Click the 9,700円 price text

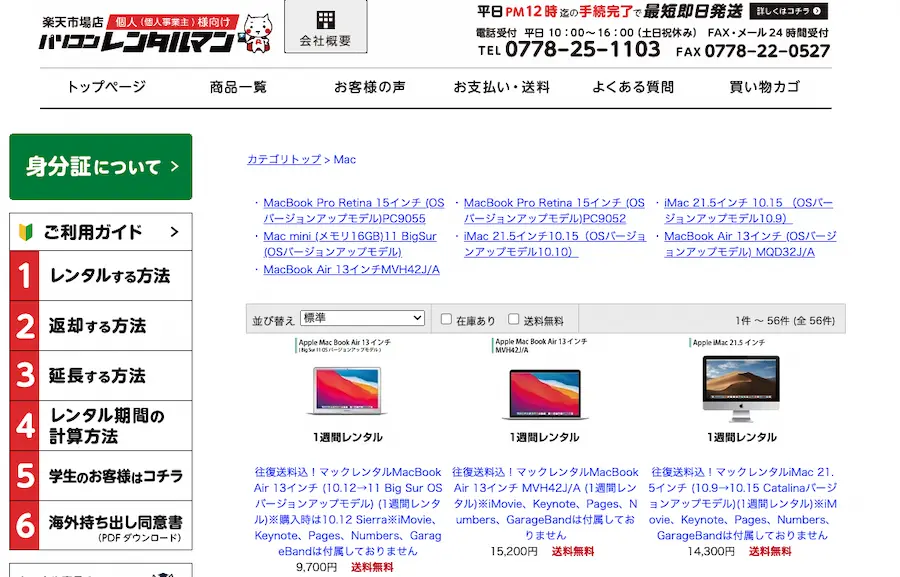(x=316, y=567)
